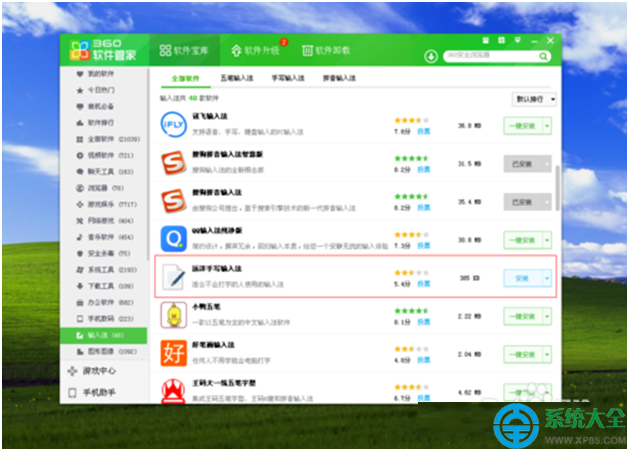Click 一键安装 for 小鸭五笔
Viewport: 628px width, 451px height.
point(523,316)
